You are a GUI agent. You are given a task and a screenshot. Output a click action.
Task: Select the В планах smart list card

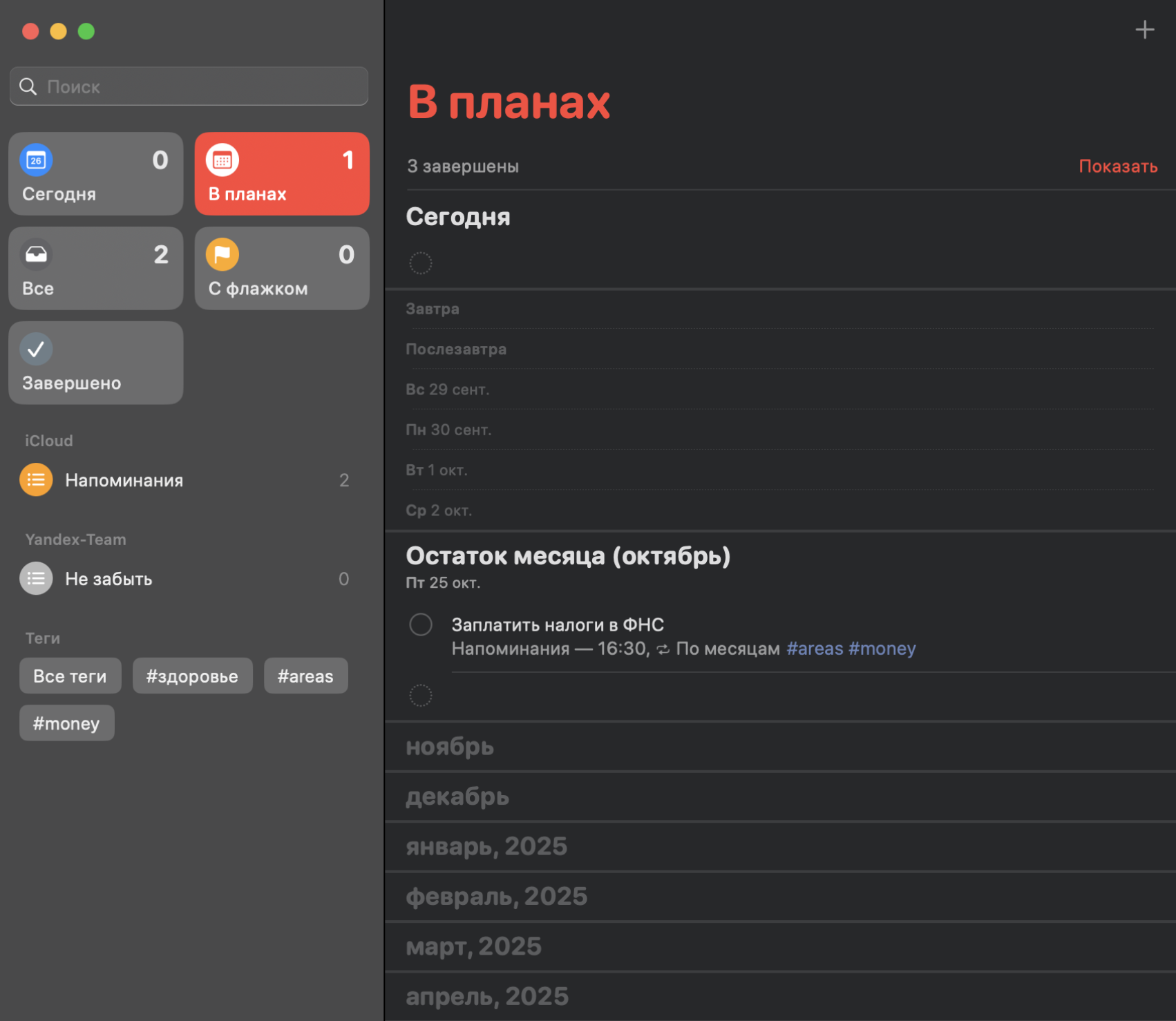tap(282, 173)
